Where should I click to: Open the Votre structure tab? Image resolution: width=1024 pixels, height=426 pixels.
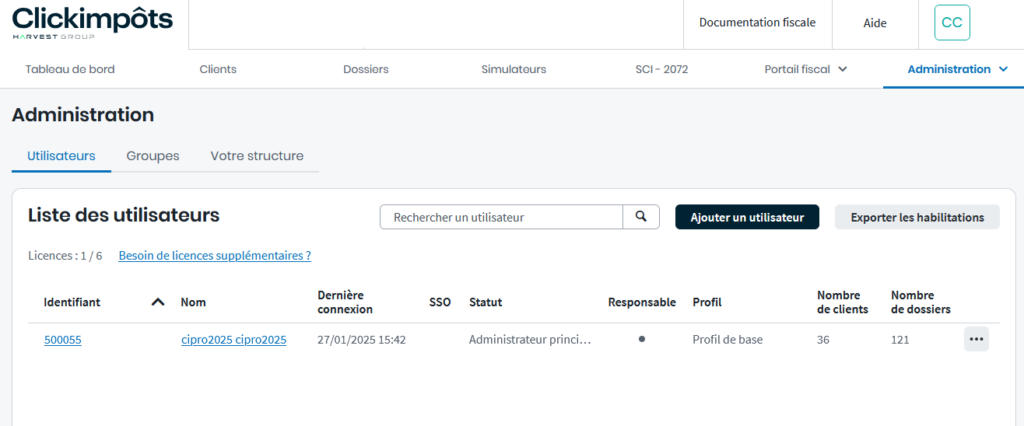256,156
